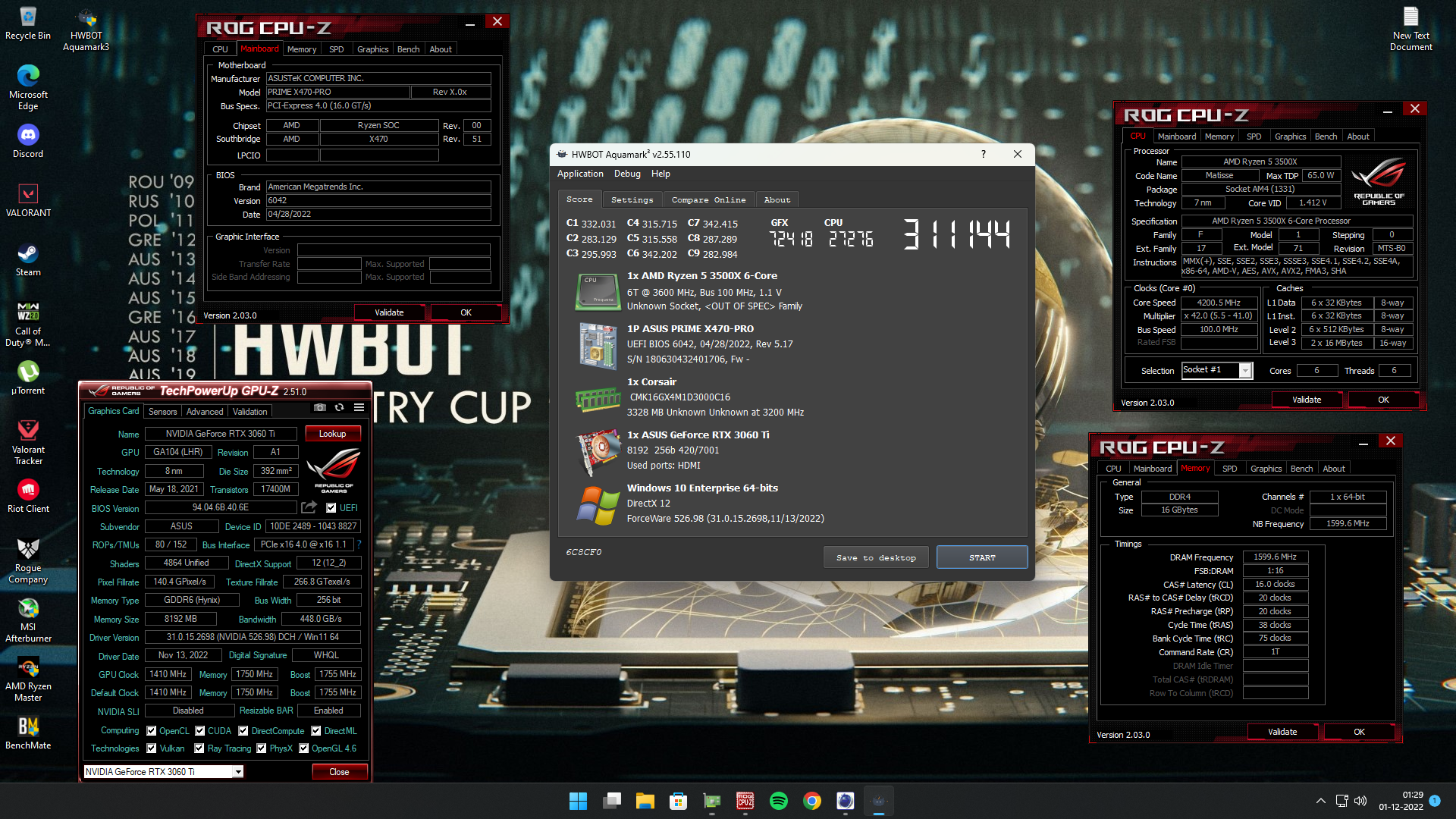The width and height of the screenshot is (1456, 819).
Task: Click Save to desktop button
Action: [876, 557]
